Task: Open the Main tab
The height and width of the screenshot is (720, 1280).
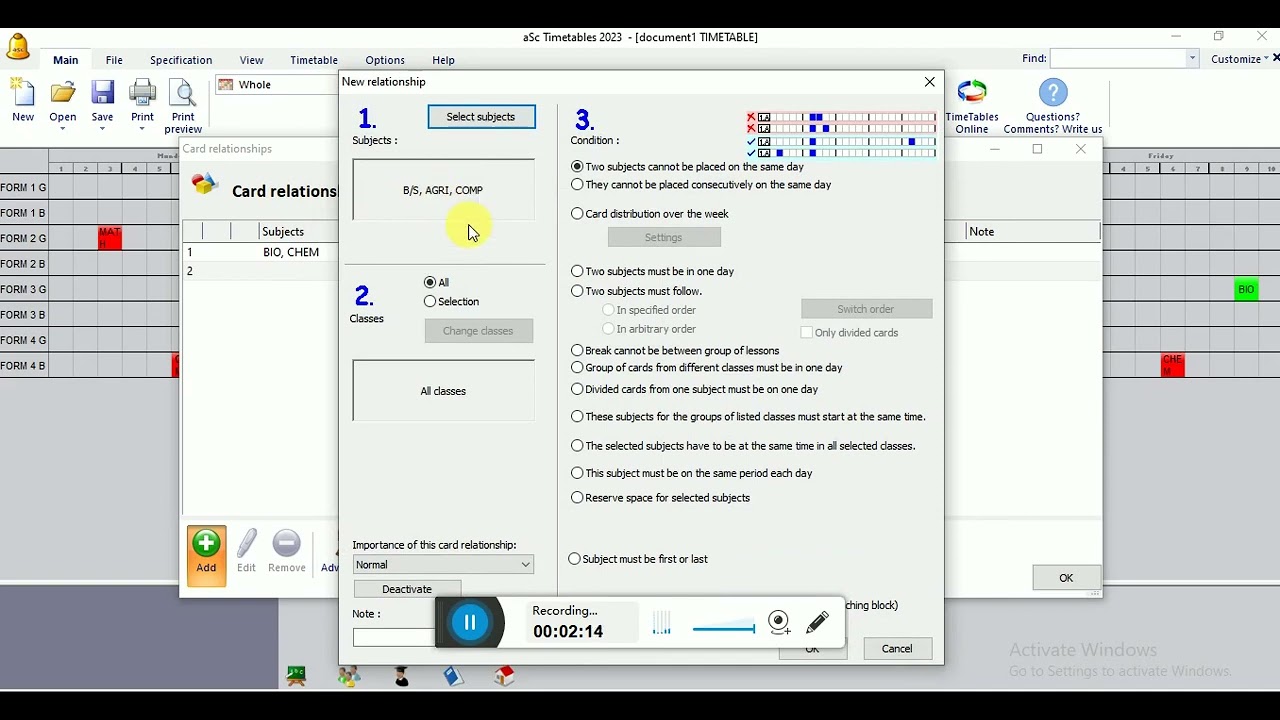Action: [x=66, y=60]
